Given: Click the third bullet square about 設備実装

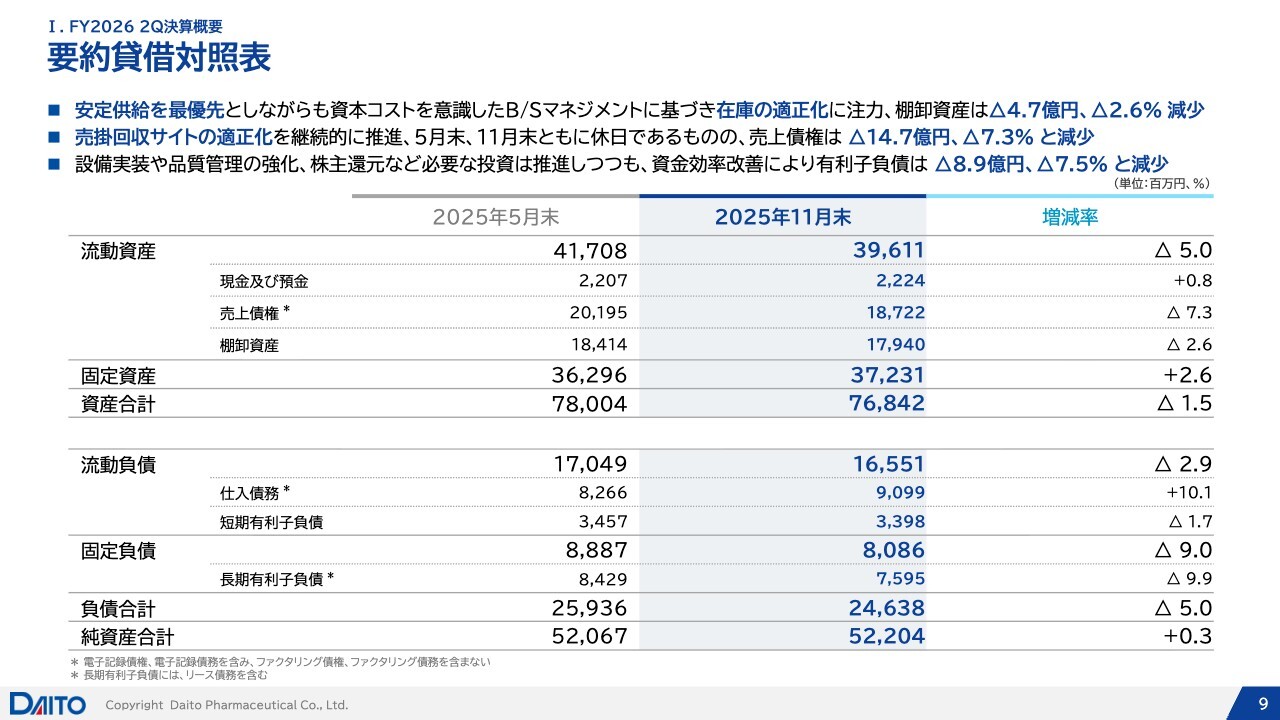Looking at the screenshot, I should coord(54,164).
